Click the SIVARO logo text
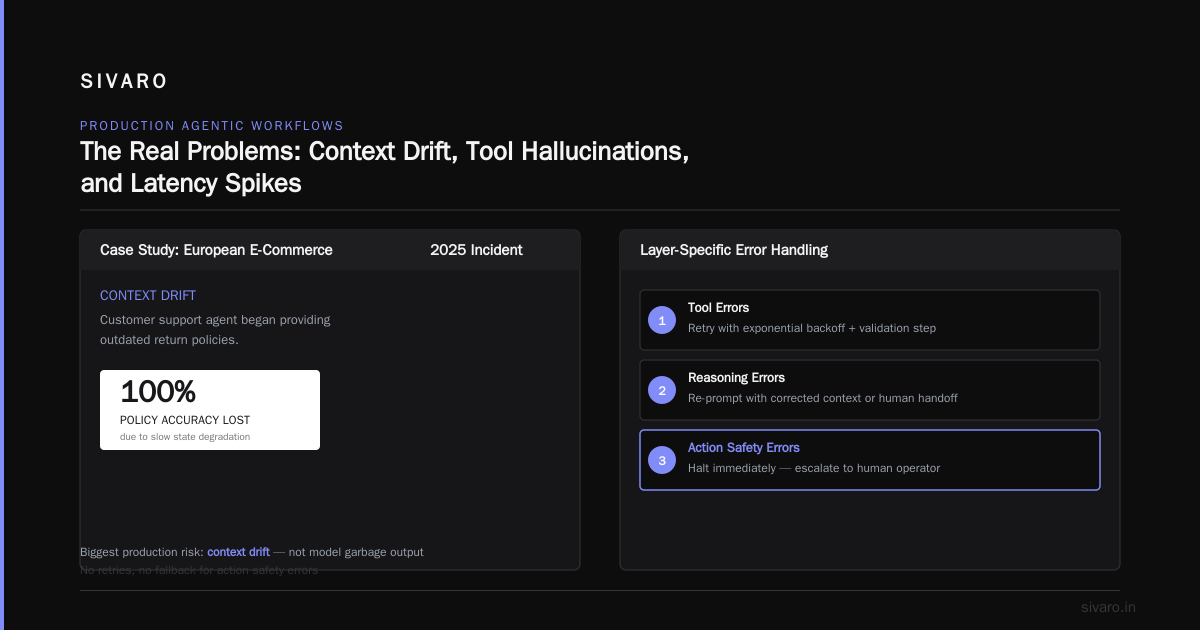 124,81
